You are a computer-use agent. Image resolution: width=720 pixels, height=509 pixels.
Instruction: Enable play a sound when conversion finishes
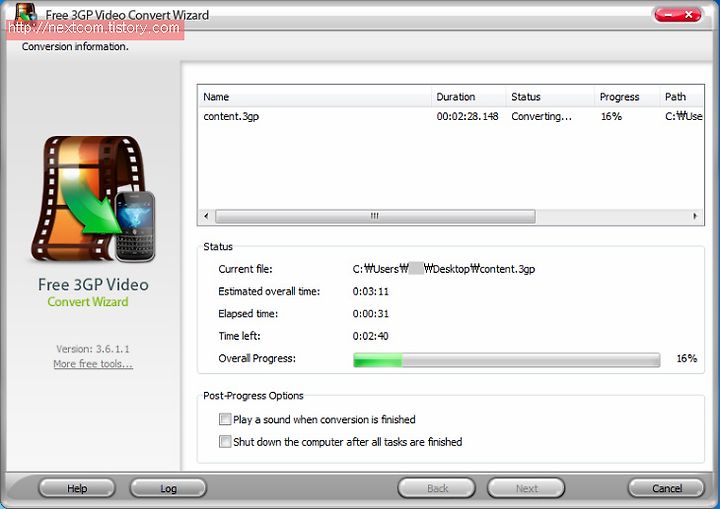point(225,419)
